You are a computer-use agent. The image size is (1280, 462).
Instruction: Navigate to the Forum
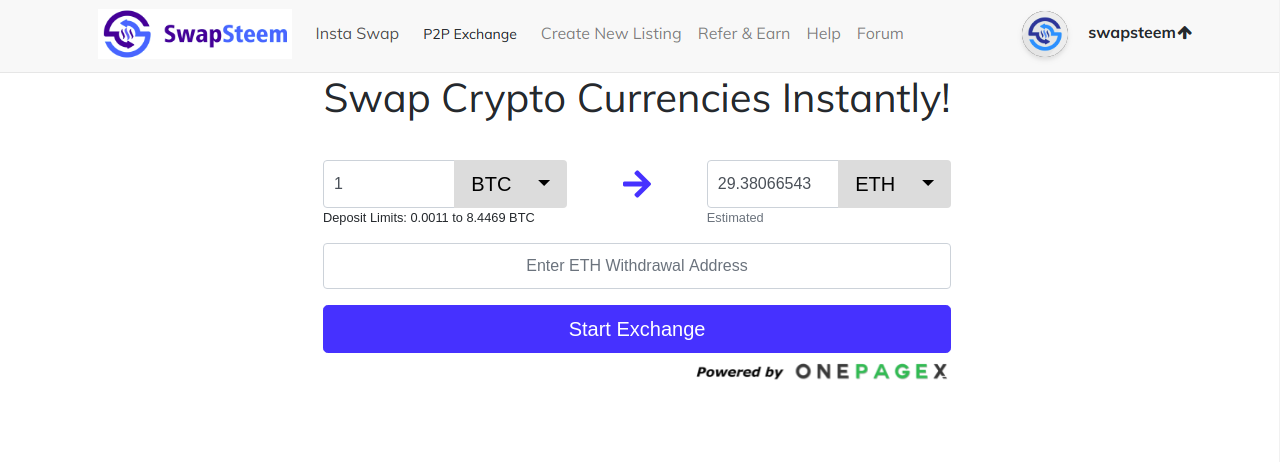pos(880,34)
